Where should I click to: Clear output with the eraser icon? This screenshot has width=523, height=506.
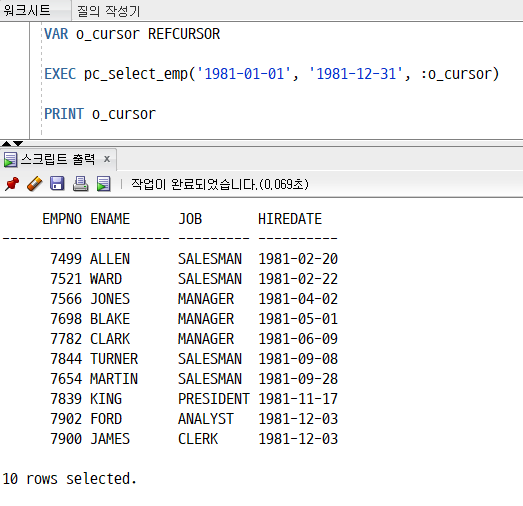tap(35, 184)
